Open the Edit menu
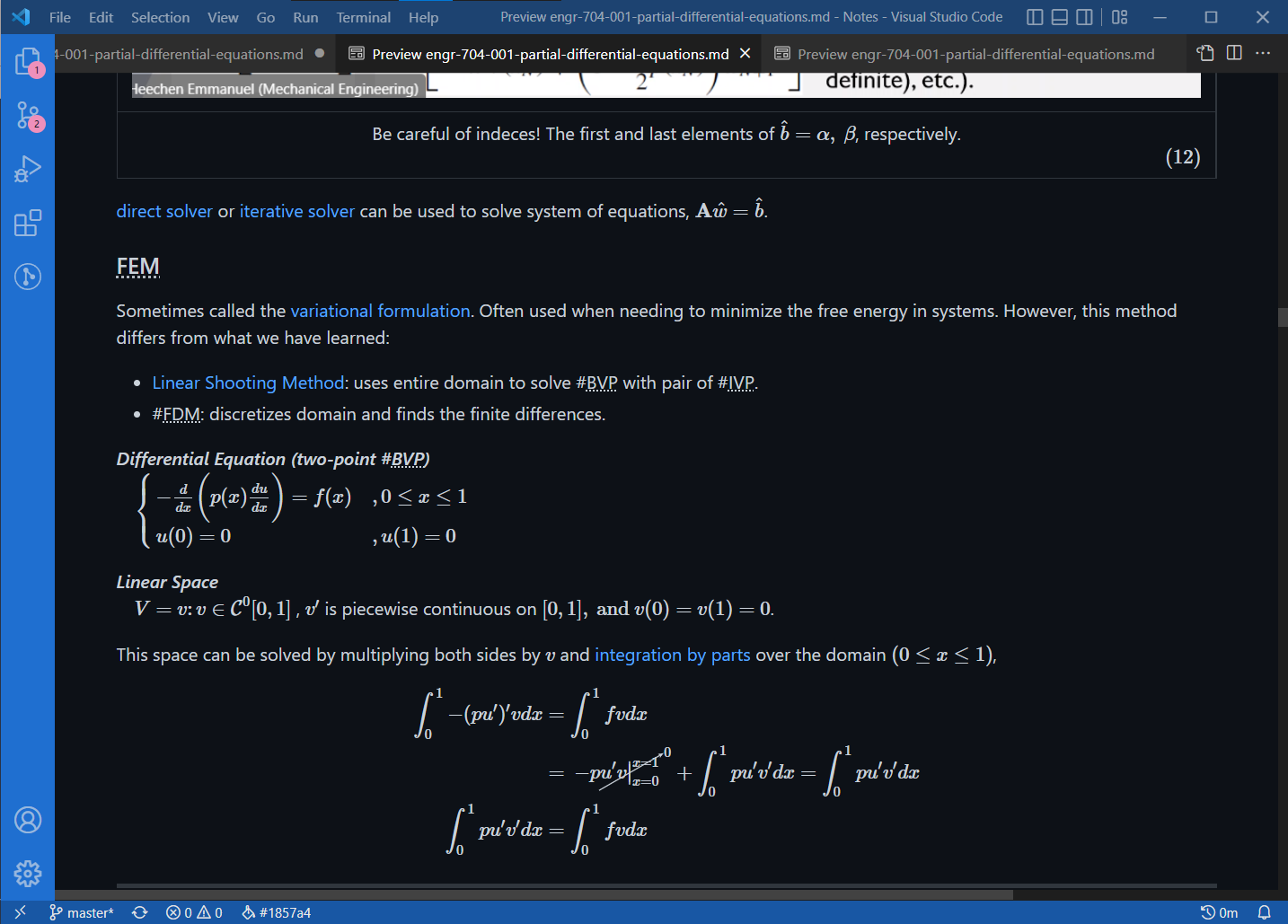Image resolution: width=1288 pixels, height=924 pixels. point(101,17)
